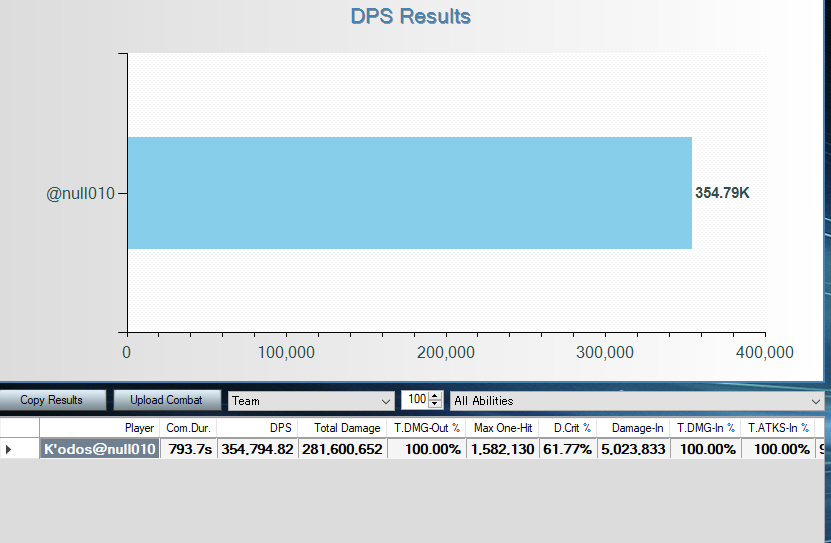Click the blue @null010 DPS bar
The height and width of the screenshot is (543, 831).
pos(409,193)
